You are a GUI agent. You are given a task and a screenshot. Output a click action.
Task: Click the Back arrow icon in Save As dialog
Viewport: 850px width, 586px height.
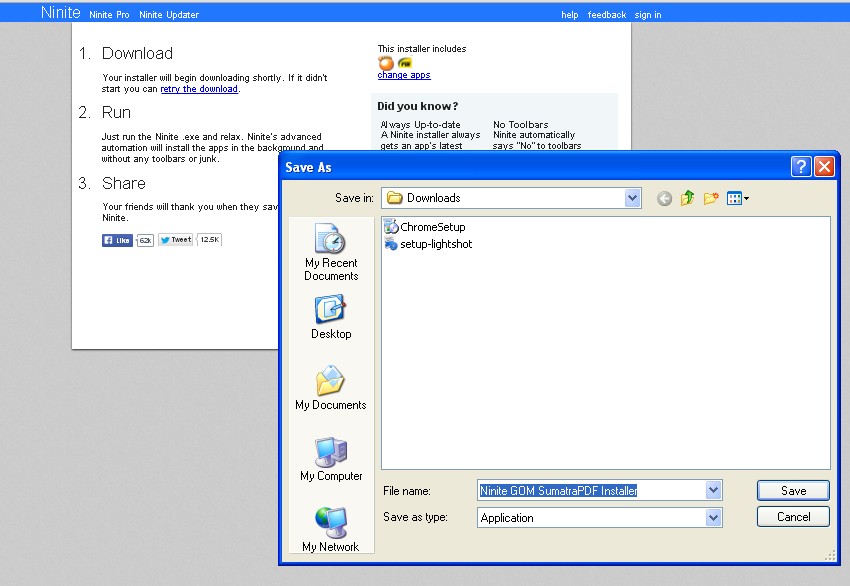tap(664, 199)
